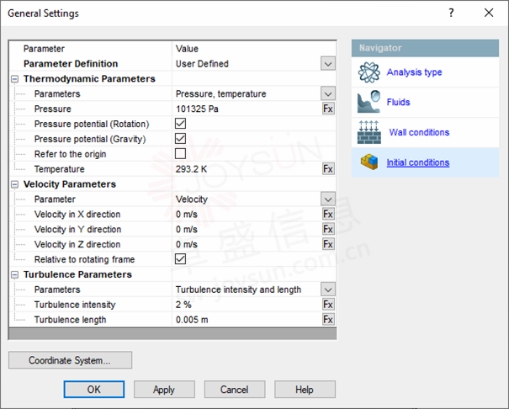Open Fx for Turbulence intensity

328,304
